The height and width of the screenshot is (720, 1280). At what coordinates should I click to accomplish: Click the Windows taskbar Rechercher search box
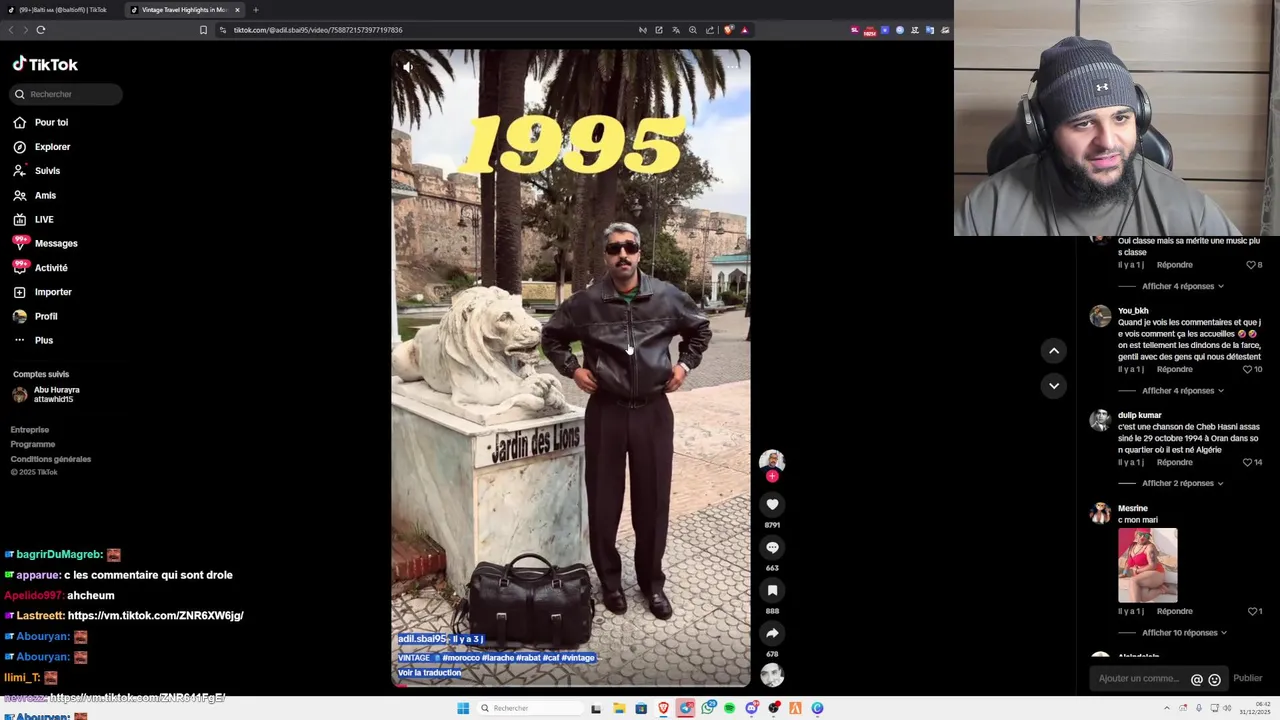(528, 708)
